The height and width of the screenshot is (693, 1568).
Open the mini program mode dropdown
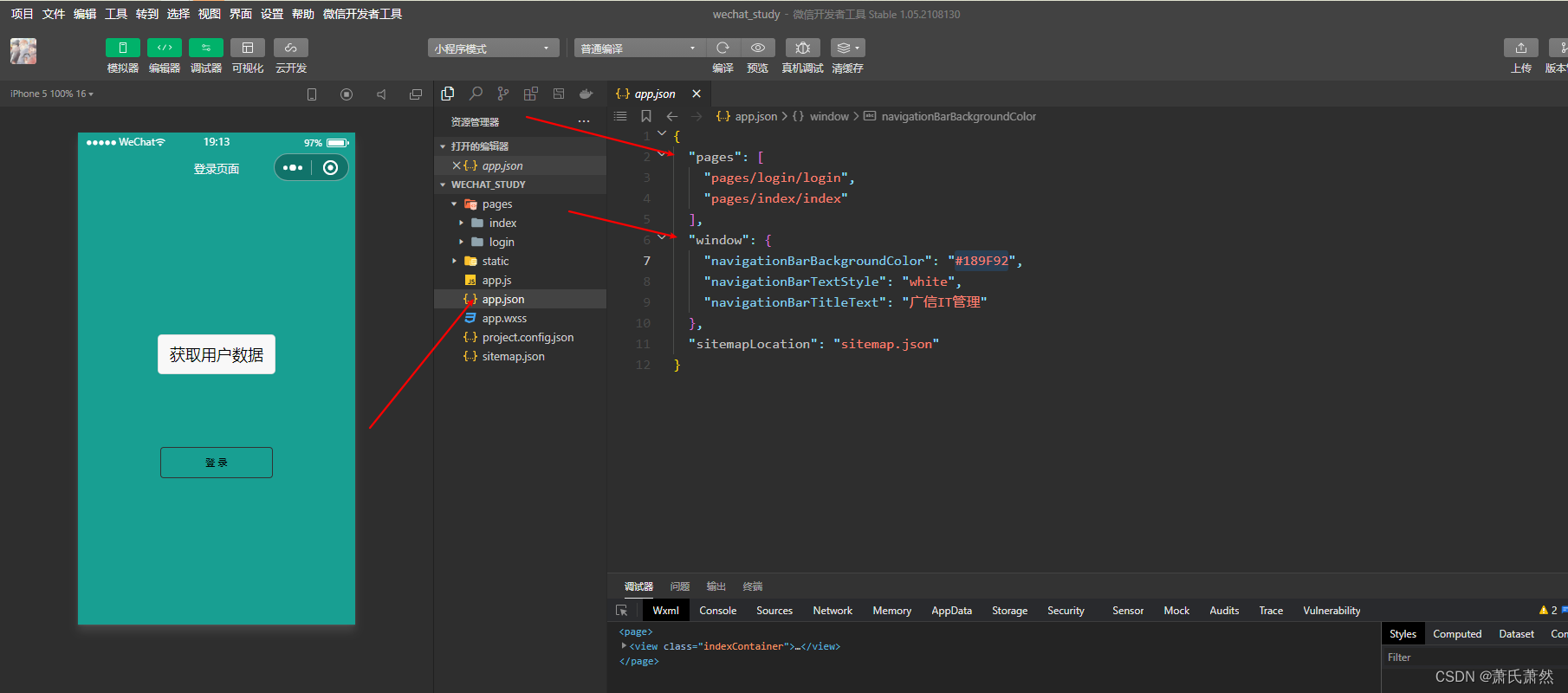(x=494, y=49)
